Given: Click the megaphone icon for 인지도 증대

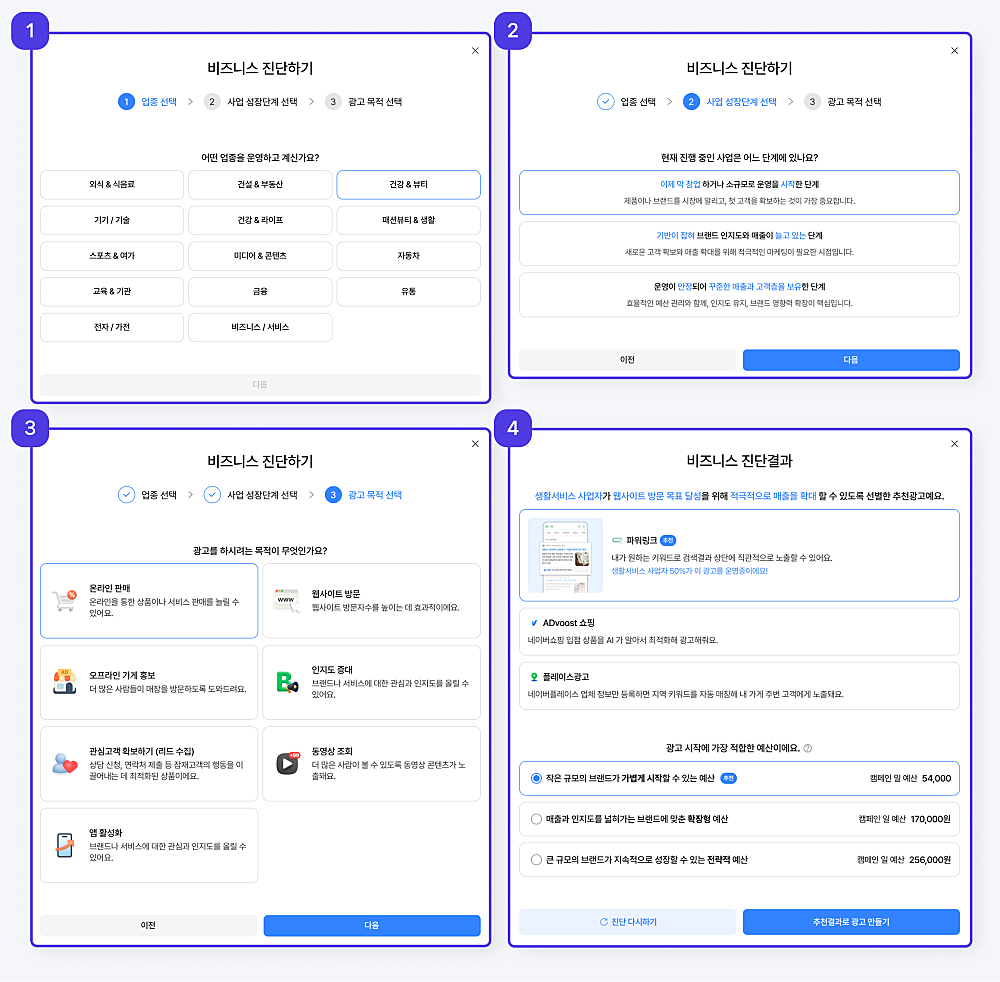Looking at the screenshot, I should point(287,682).
